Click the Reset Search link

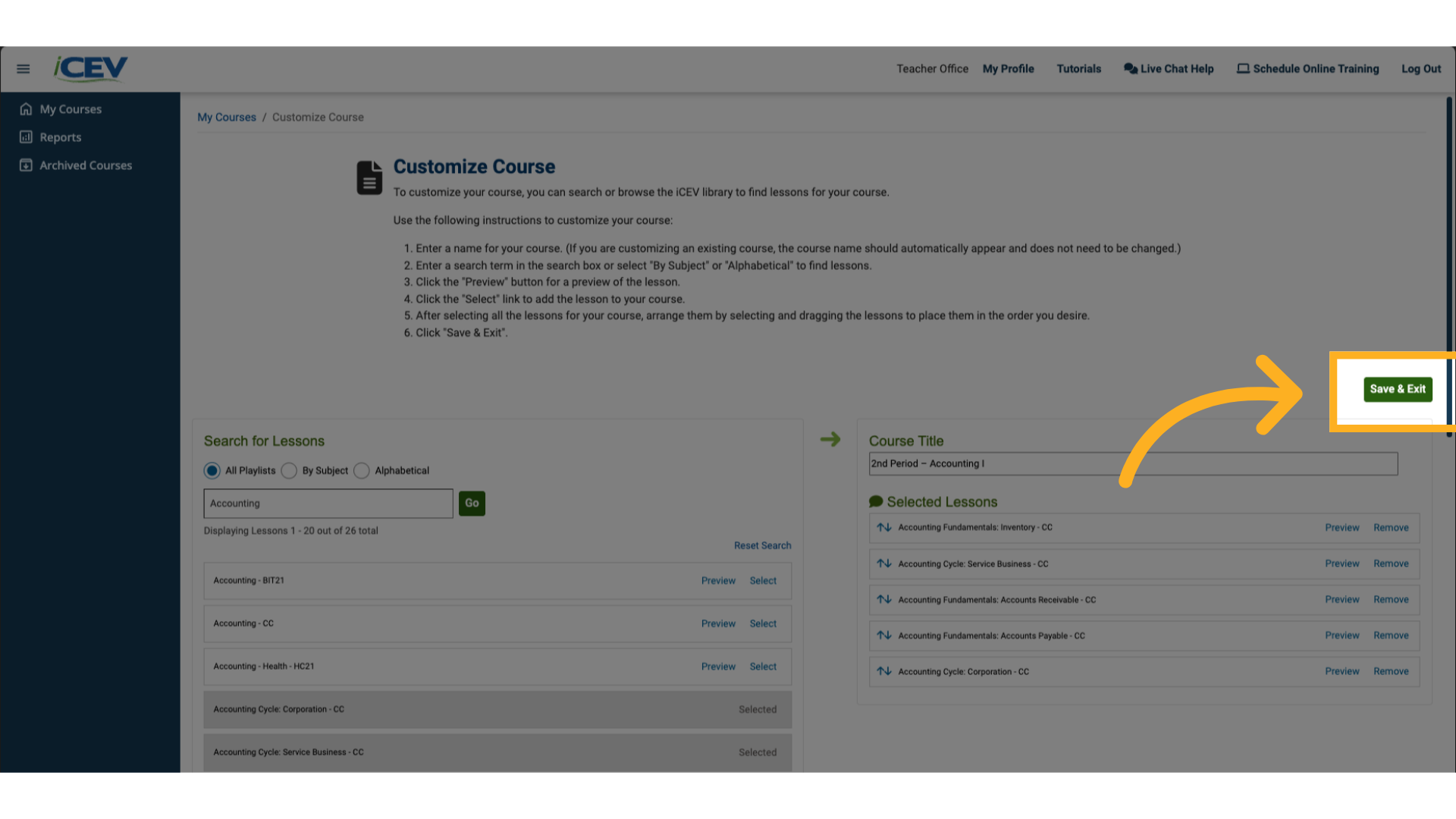[762, 544]
